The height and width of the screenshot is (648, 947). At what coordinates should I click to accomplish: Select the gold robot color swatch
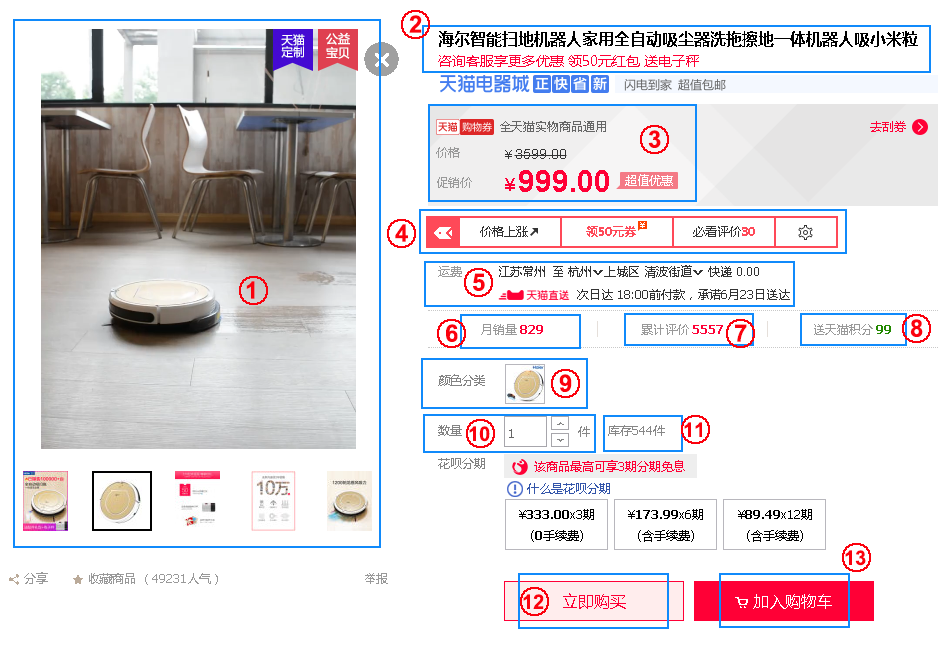coord(525,383)
